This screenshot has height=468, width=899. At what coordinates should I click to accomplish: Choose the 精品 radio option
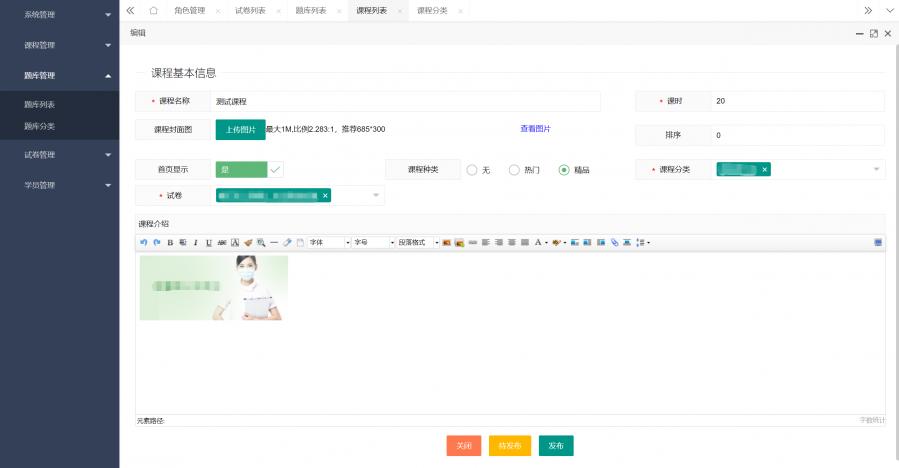click(x=564, y=170)
